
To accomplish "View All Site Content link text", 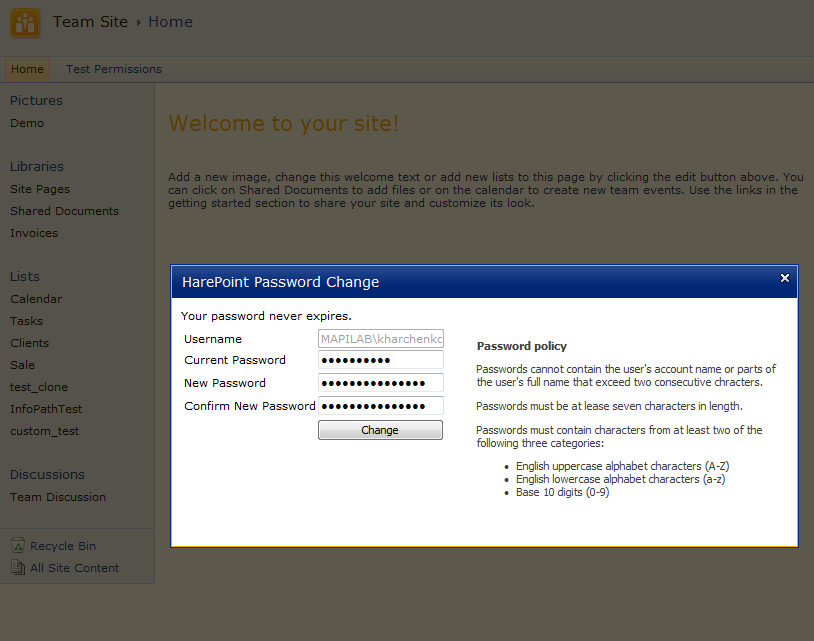I will pyautogui.click(x=74, y=568).
